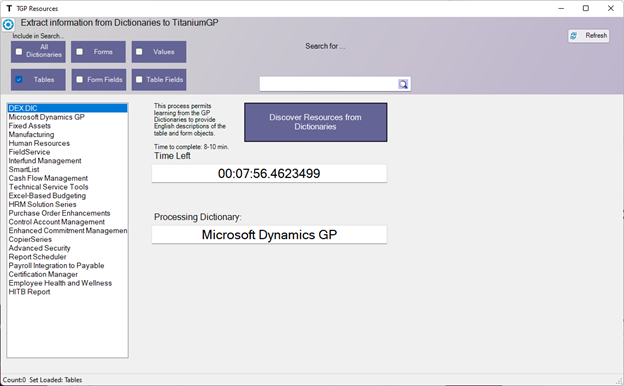Screen dimensions: 624x386
Task: Select SmartList from the list
Action: coord(67,170)
